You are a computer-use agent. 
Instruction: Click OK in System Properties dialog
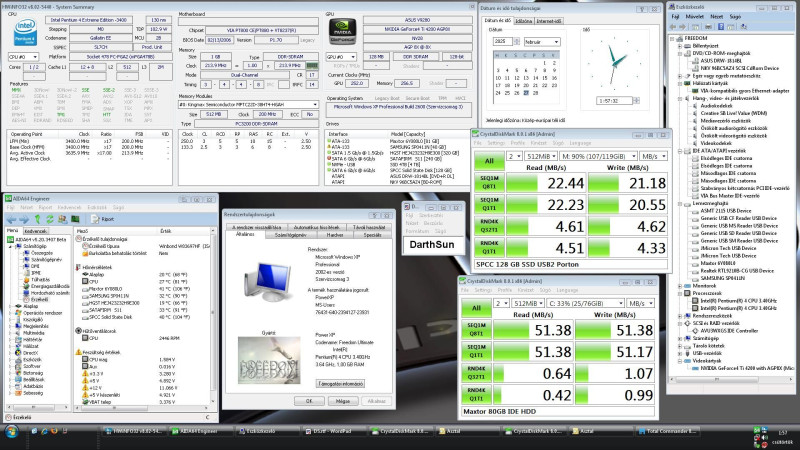point(309,401)
